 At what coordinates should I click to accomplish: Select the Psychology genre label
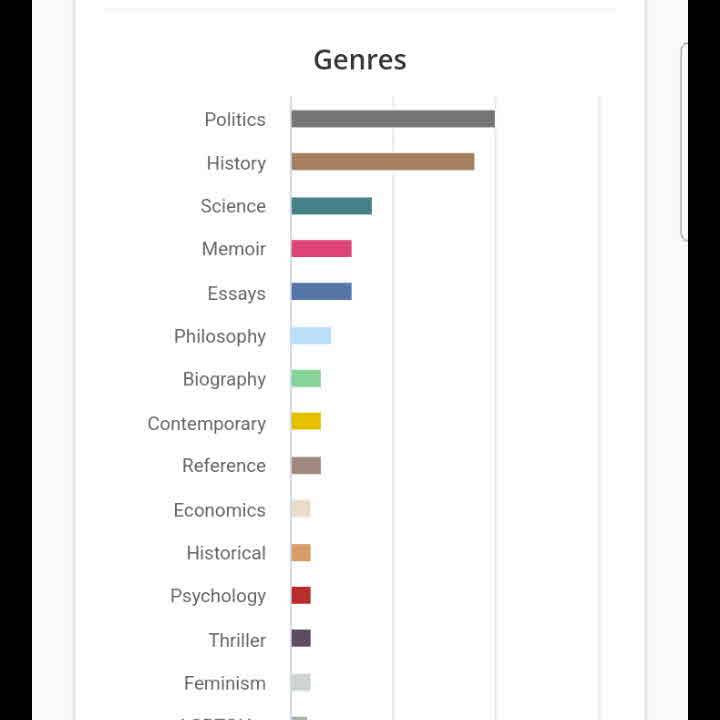tap(218, 596)
